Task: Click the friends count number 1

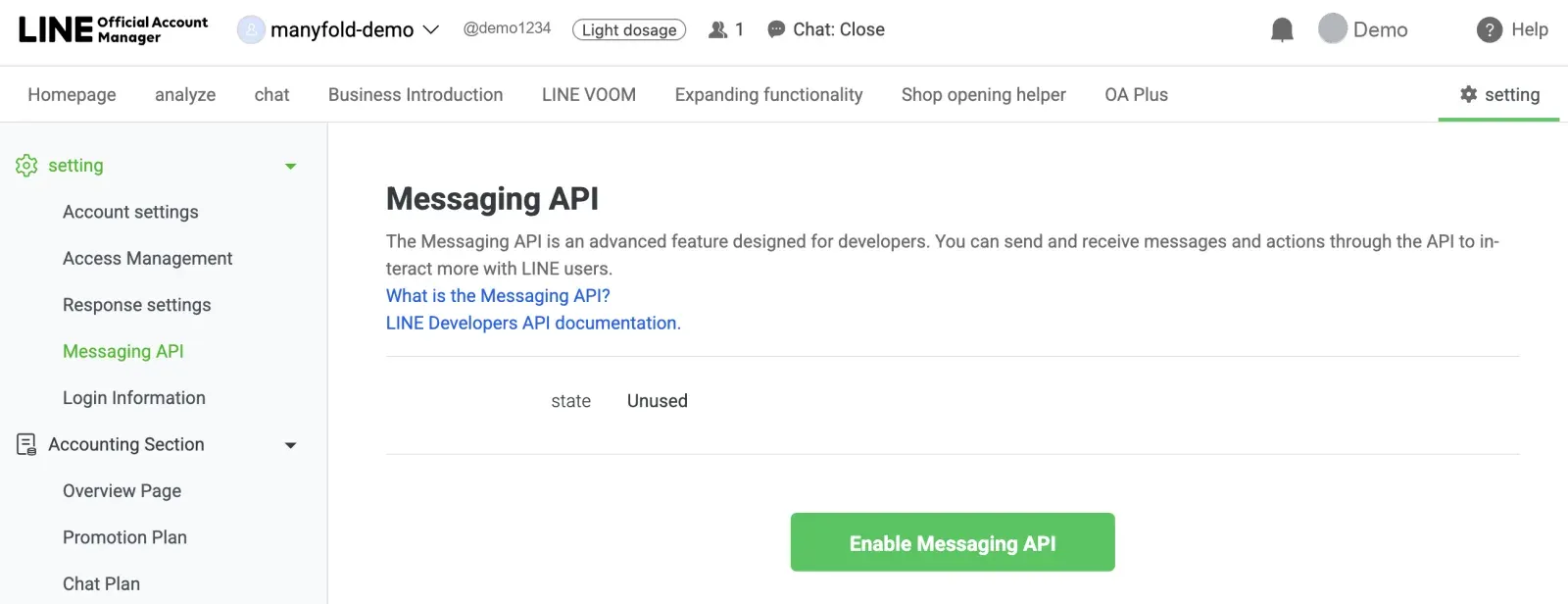Action: [740, 29]
